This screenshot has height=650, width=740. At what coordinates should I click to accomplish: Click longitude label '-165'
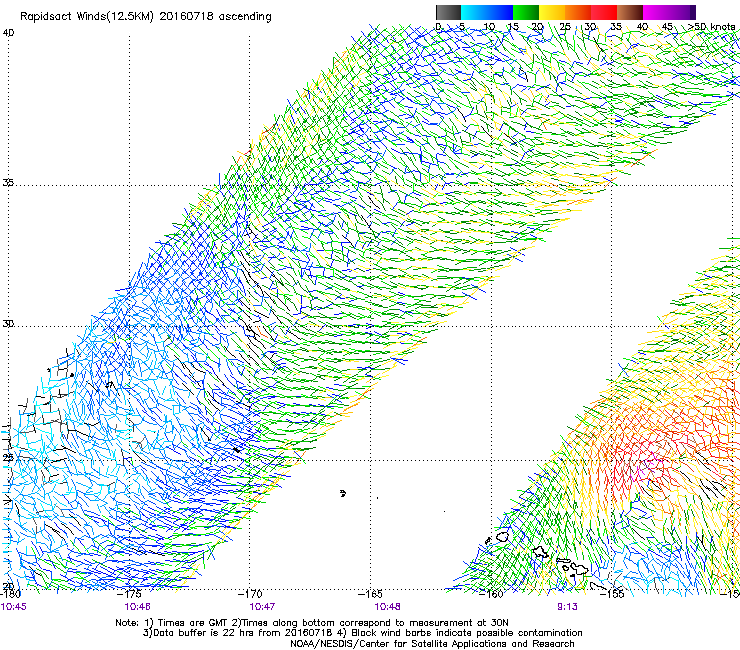click(x=370, y=594)
